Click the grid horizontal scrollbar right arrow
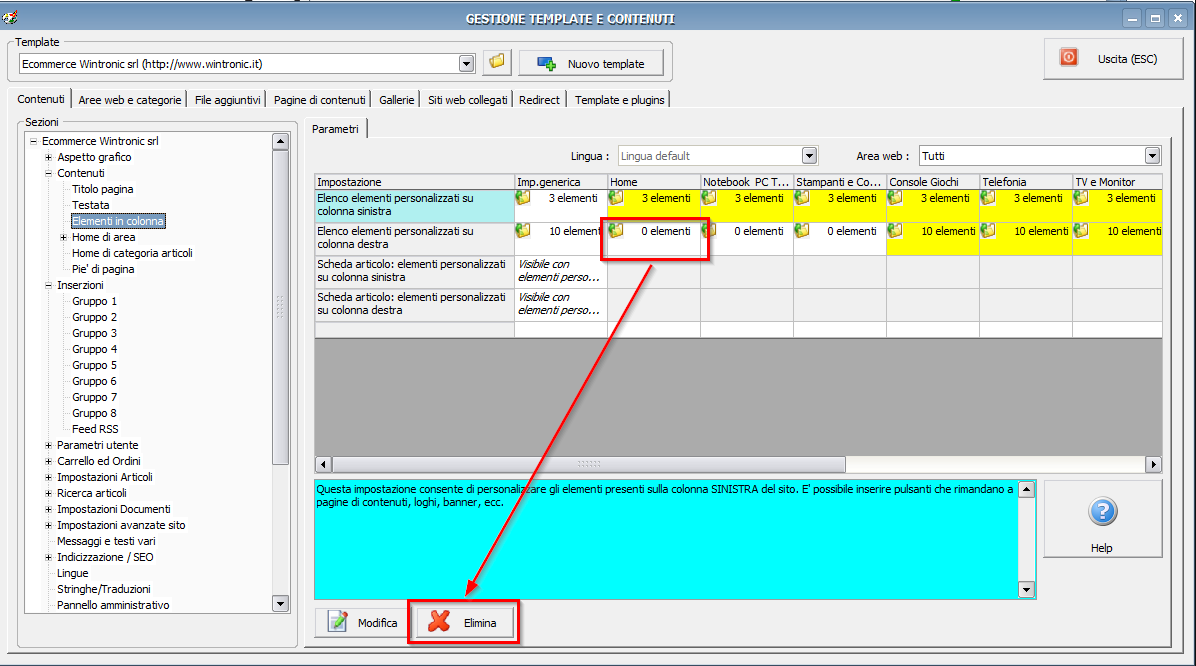The width and height of the screenshot is (1196, 666). point(1153,464)
